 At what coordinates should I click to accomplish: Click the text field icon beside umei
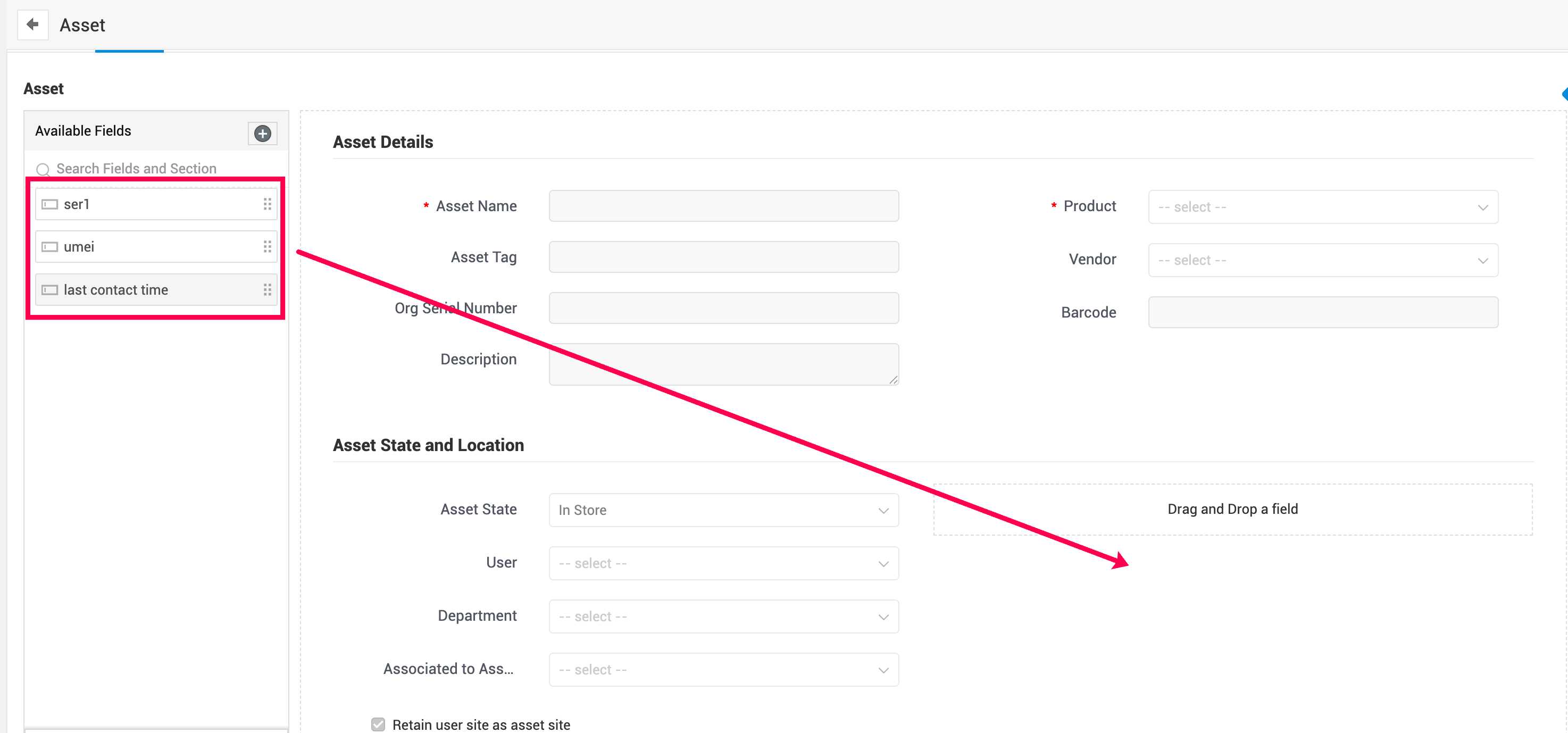50,247
